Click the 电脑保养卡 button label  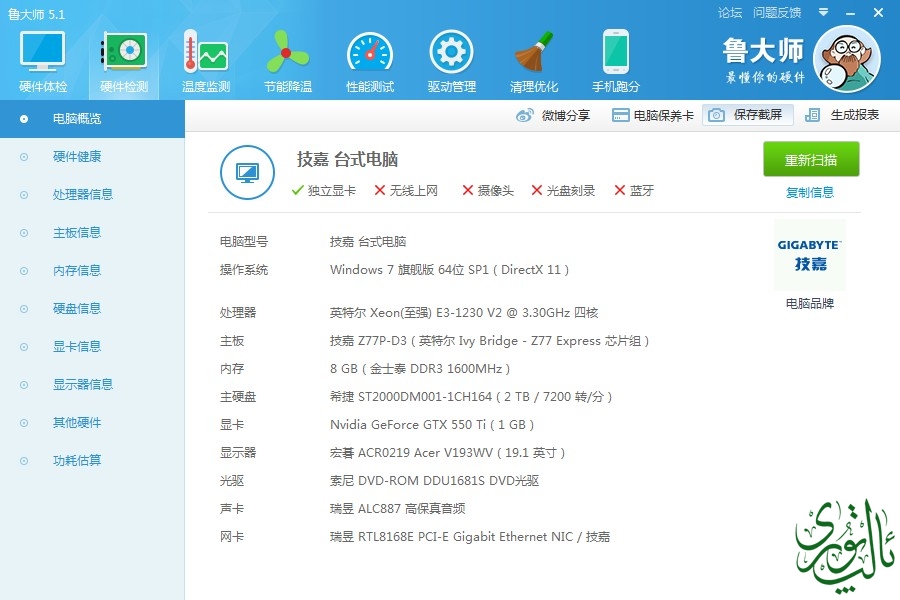(x=664, y=115)
